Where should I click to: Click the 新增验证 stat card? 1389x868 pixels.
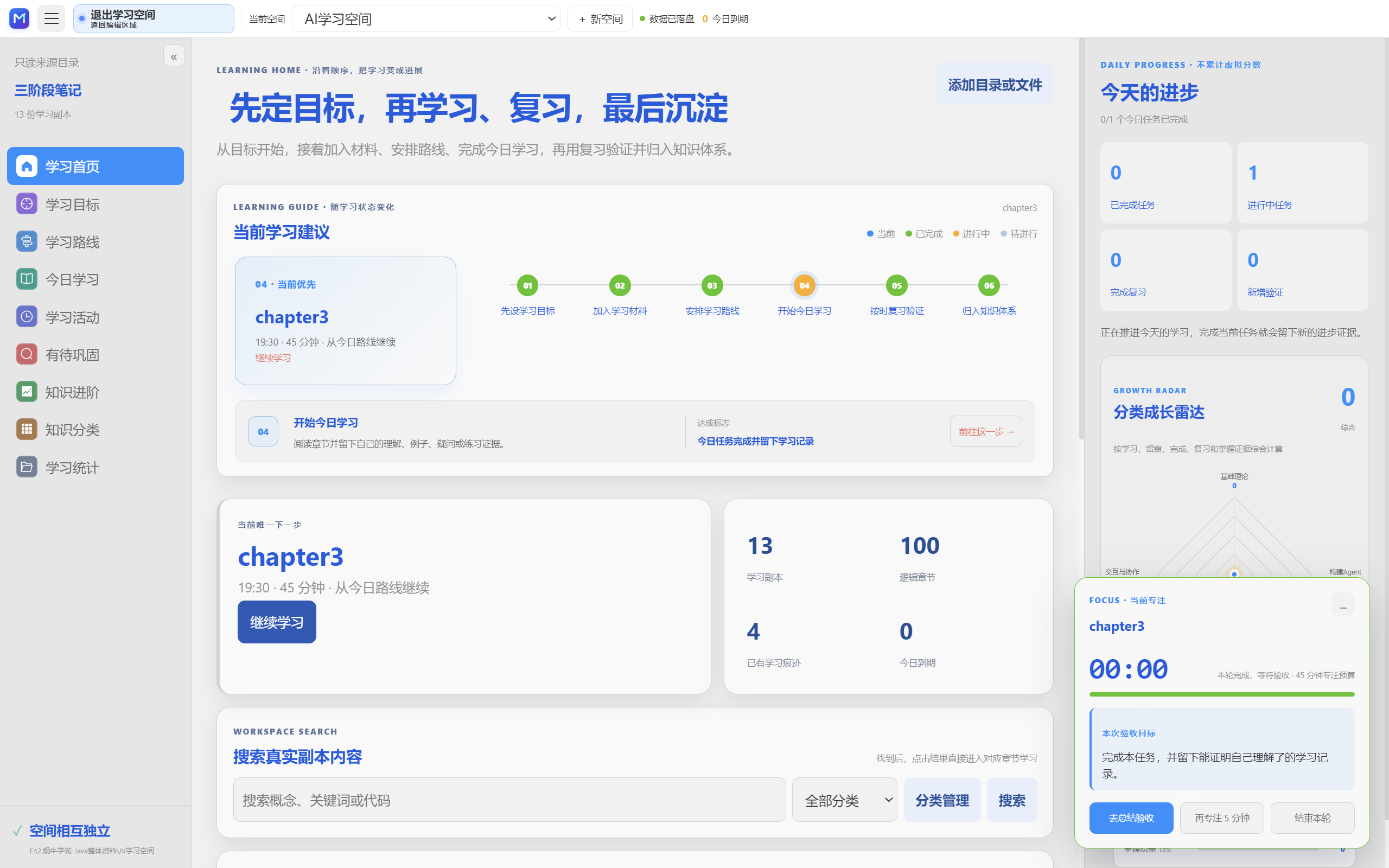coord(1302,270)
